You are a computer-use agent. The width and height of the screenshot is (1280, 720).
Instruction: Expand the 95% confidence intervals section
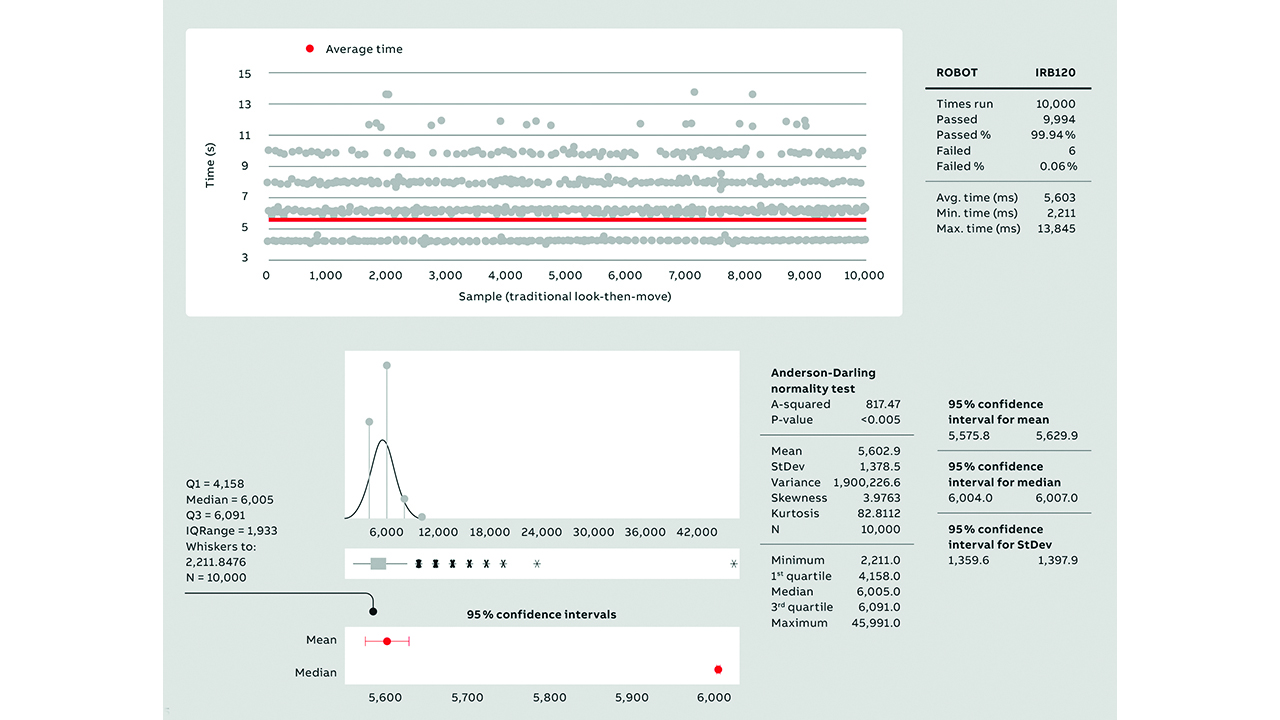point(542,614)
